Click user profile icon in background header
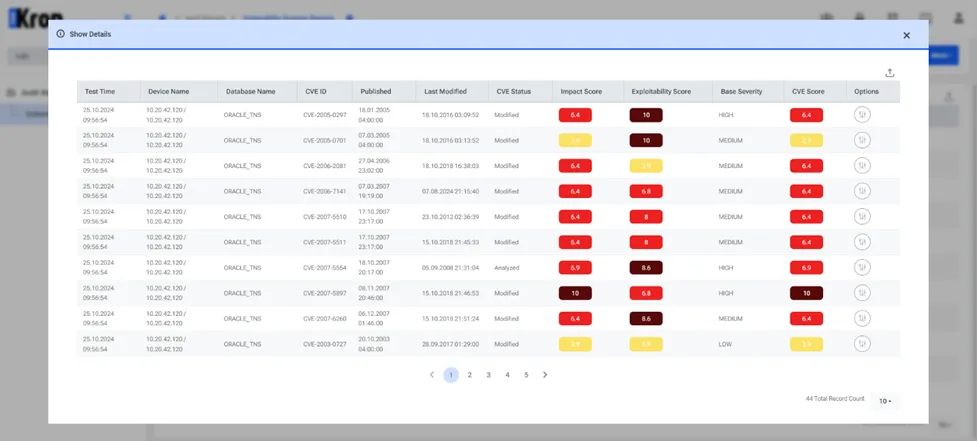The width and height of the screenshot is (977, 441). [959, 18]
